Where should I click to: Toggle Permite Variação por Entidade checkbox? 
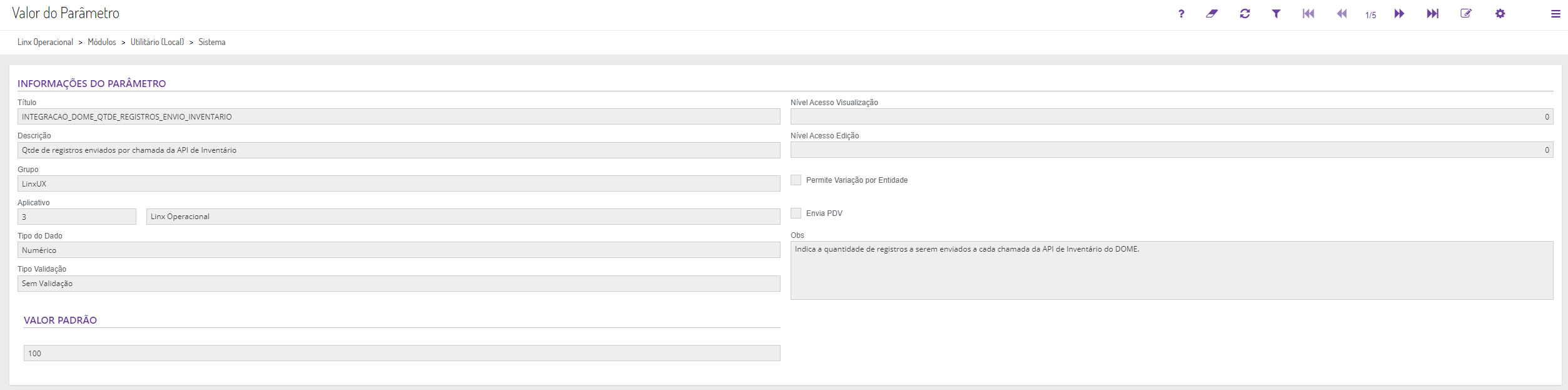pos(796,180)
